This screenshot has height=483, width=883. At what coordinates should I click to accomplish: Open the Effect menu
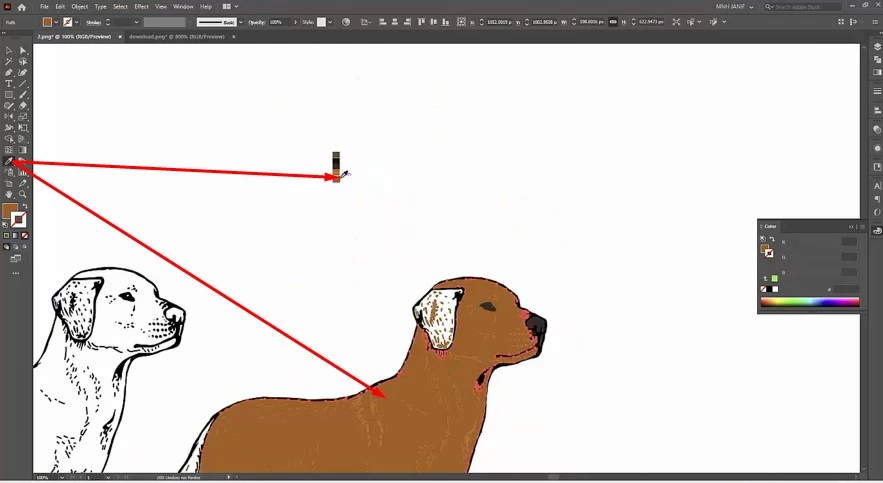pyautogui.click(x=141, y=7)
